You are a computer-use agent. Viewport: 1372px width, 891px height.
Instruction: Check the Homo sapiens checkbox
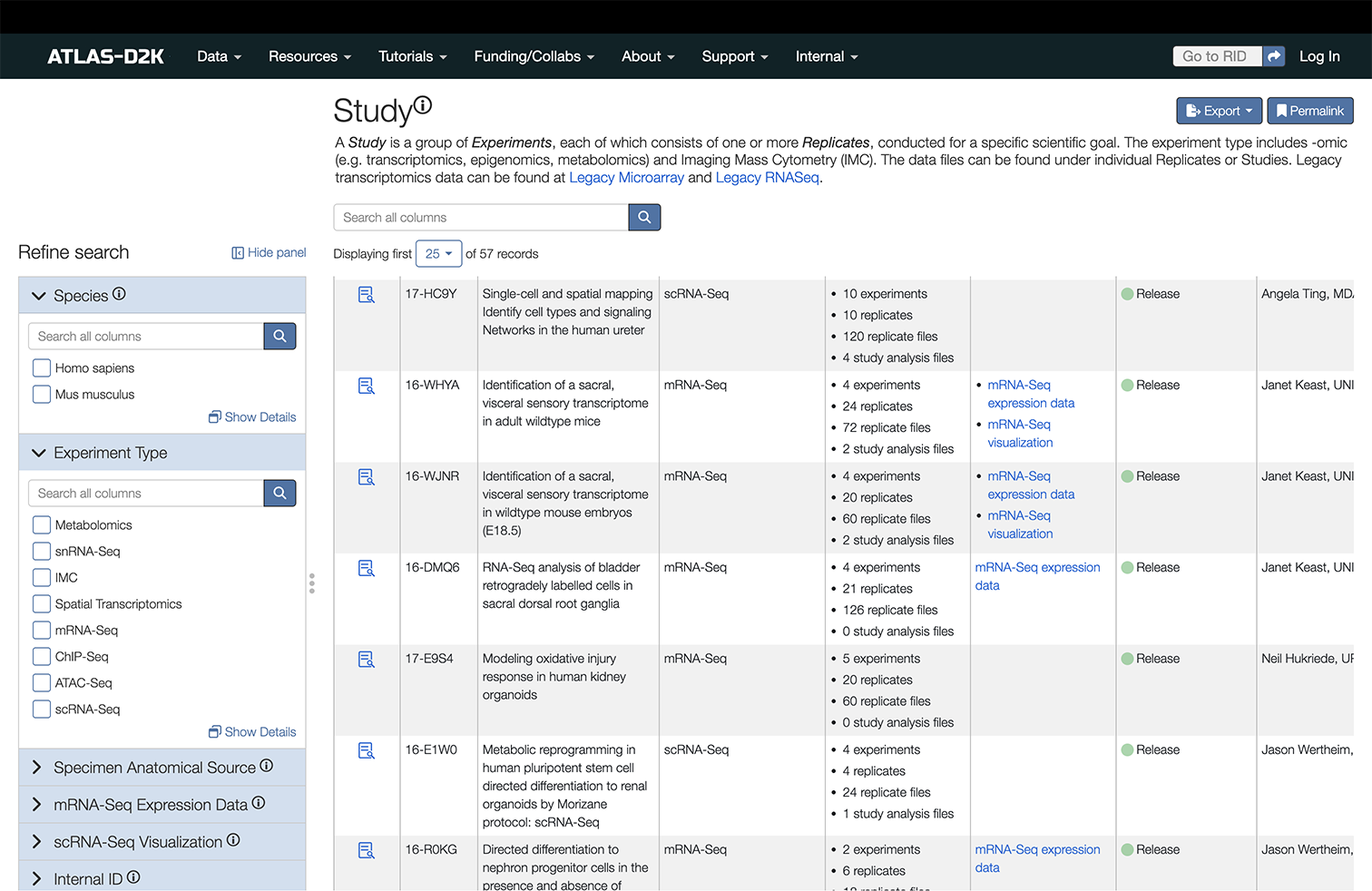point(42,368)
